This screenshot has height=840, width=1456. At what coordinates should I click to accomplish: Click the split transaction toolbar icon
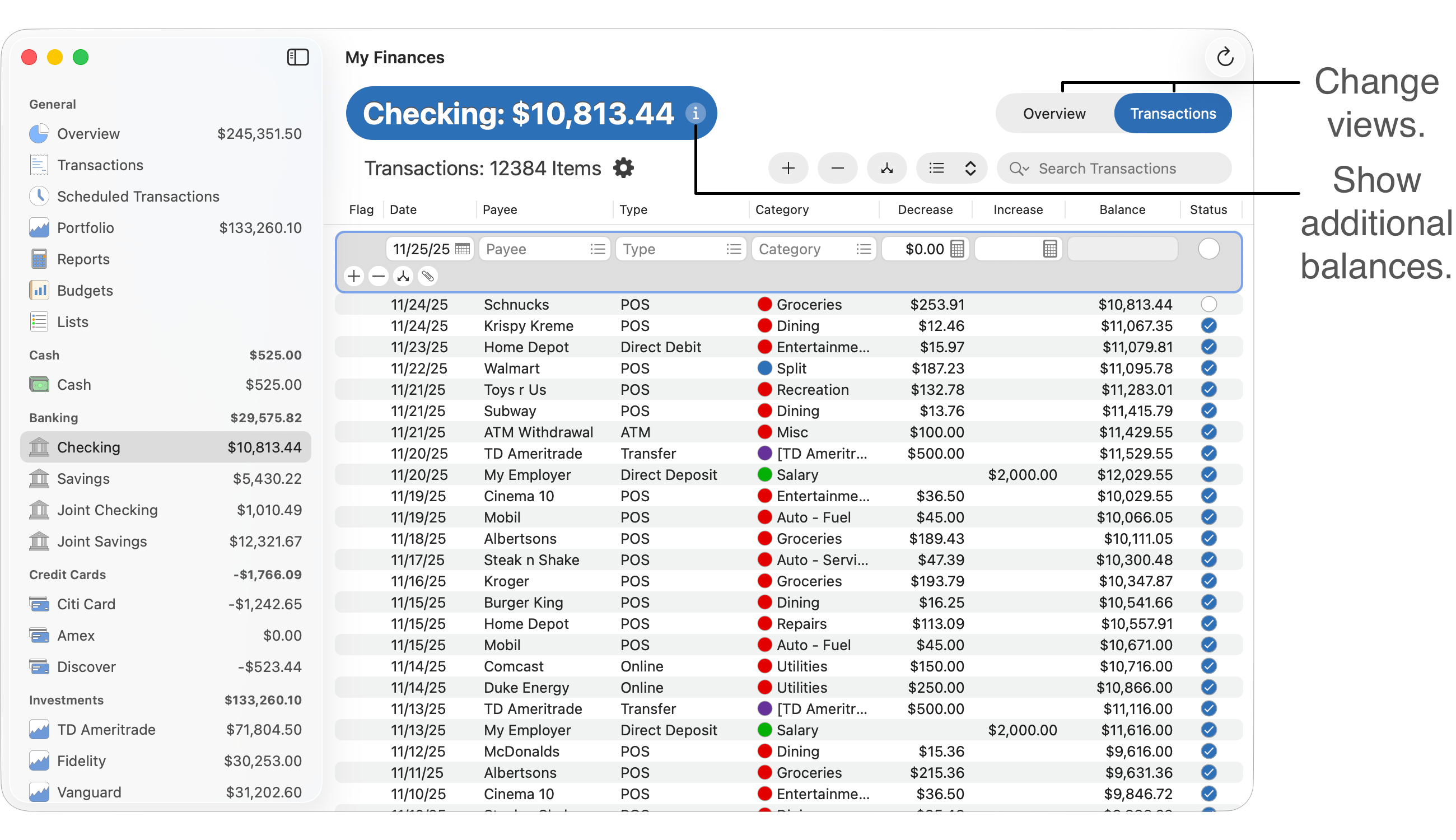point(886,169)
